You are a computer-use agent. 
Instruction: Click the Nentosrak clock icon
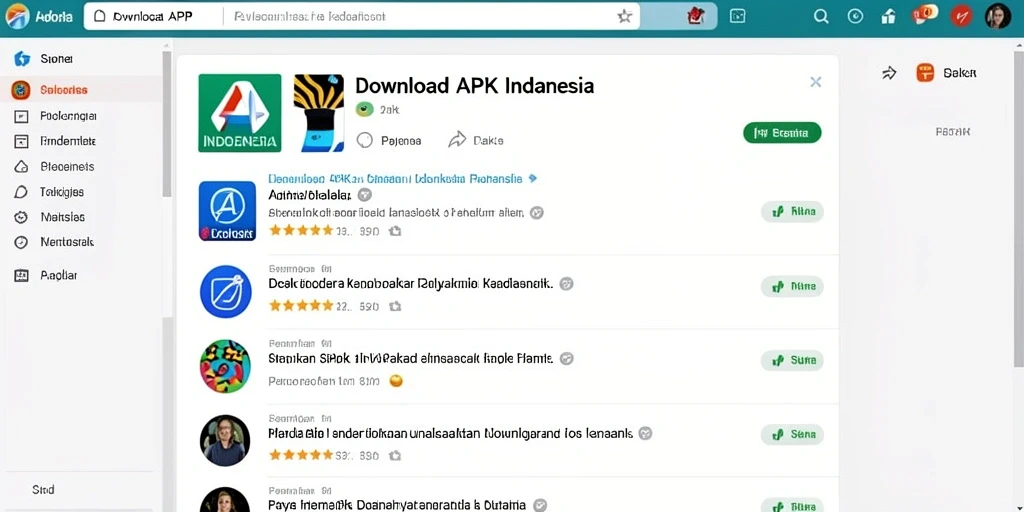pos(21,242)
